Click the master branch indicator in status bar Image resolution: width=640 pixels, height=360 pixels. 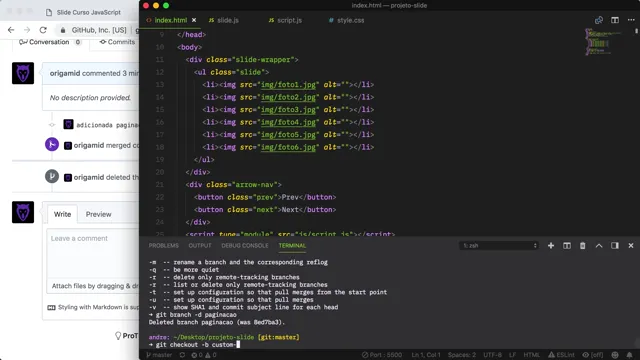tap(159, 355)
